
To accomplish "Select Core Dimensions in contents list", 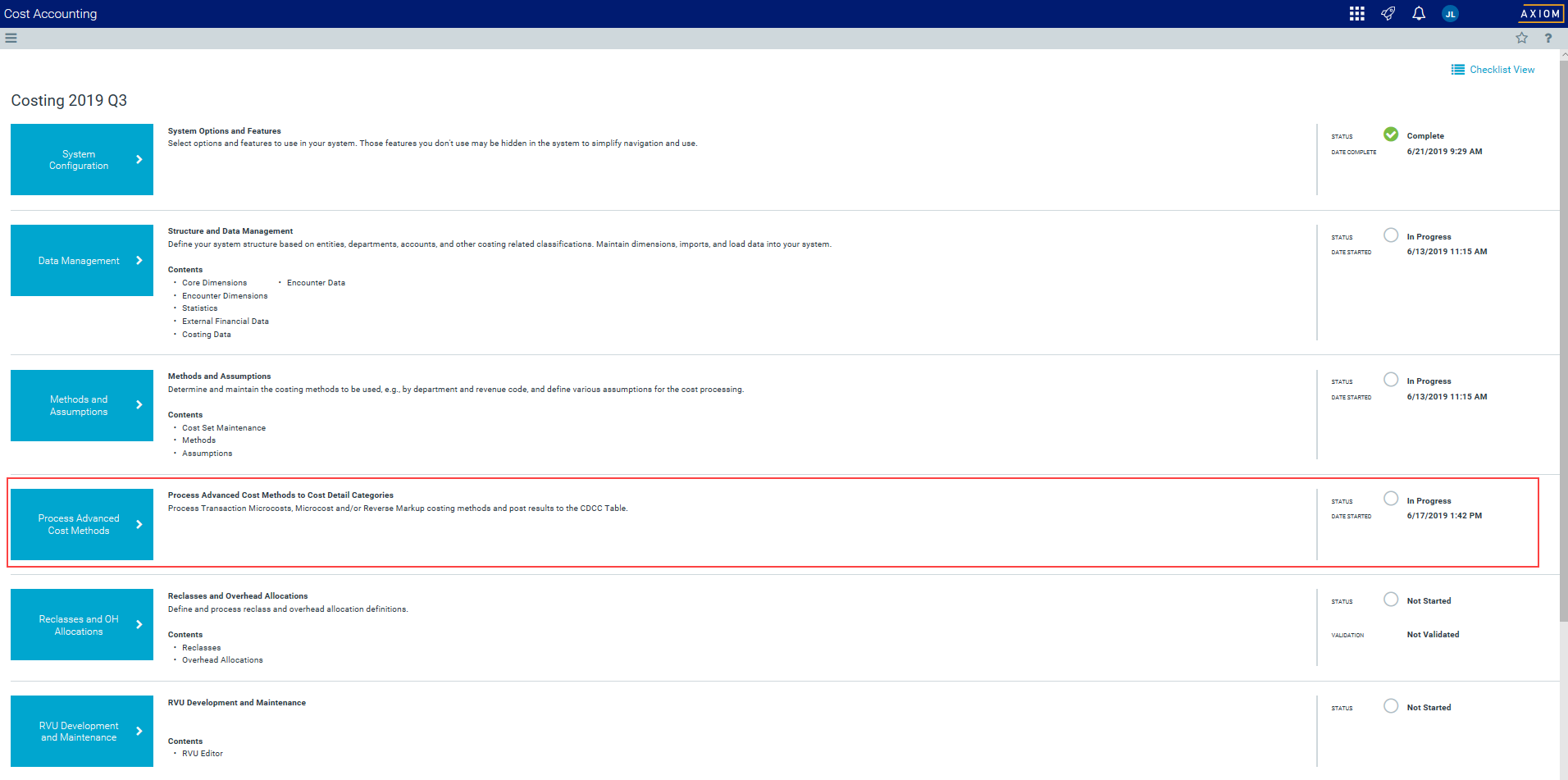I will pos(214,283).
